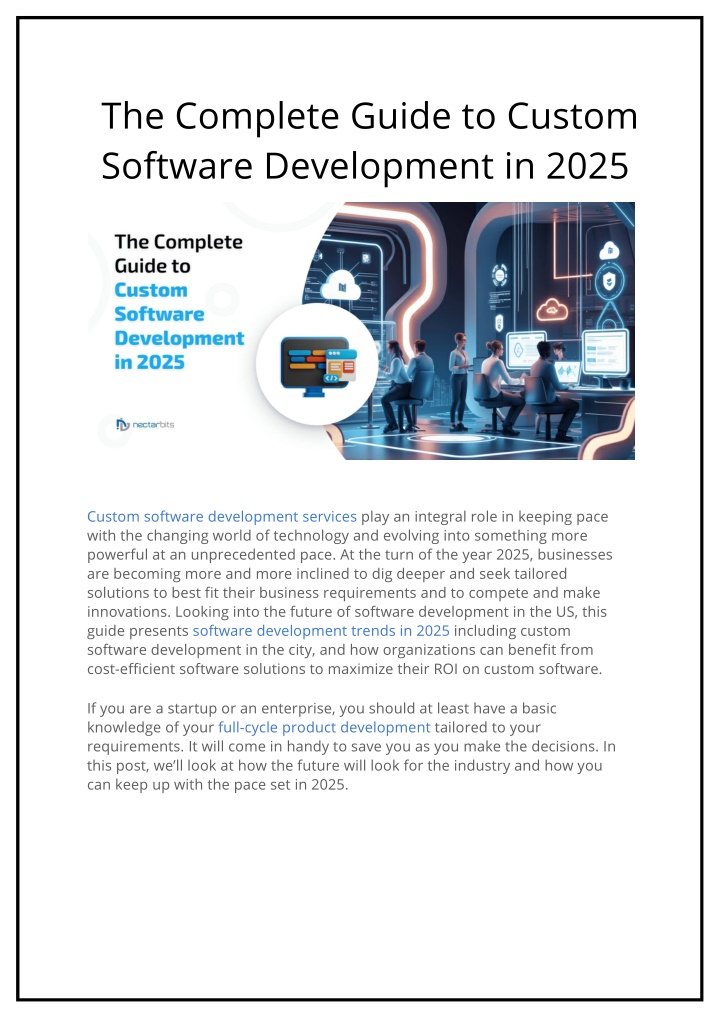The height and width of the screenshot is (1018, 720).
Task: Follow the 'software development trends in 2025' link
Action: point(321,631)
